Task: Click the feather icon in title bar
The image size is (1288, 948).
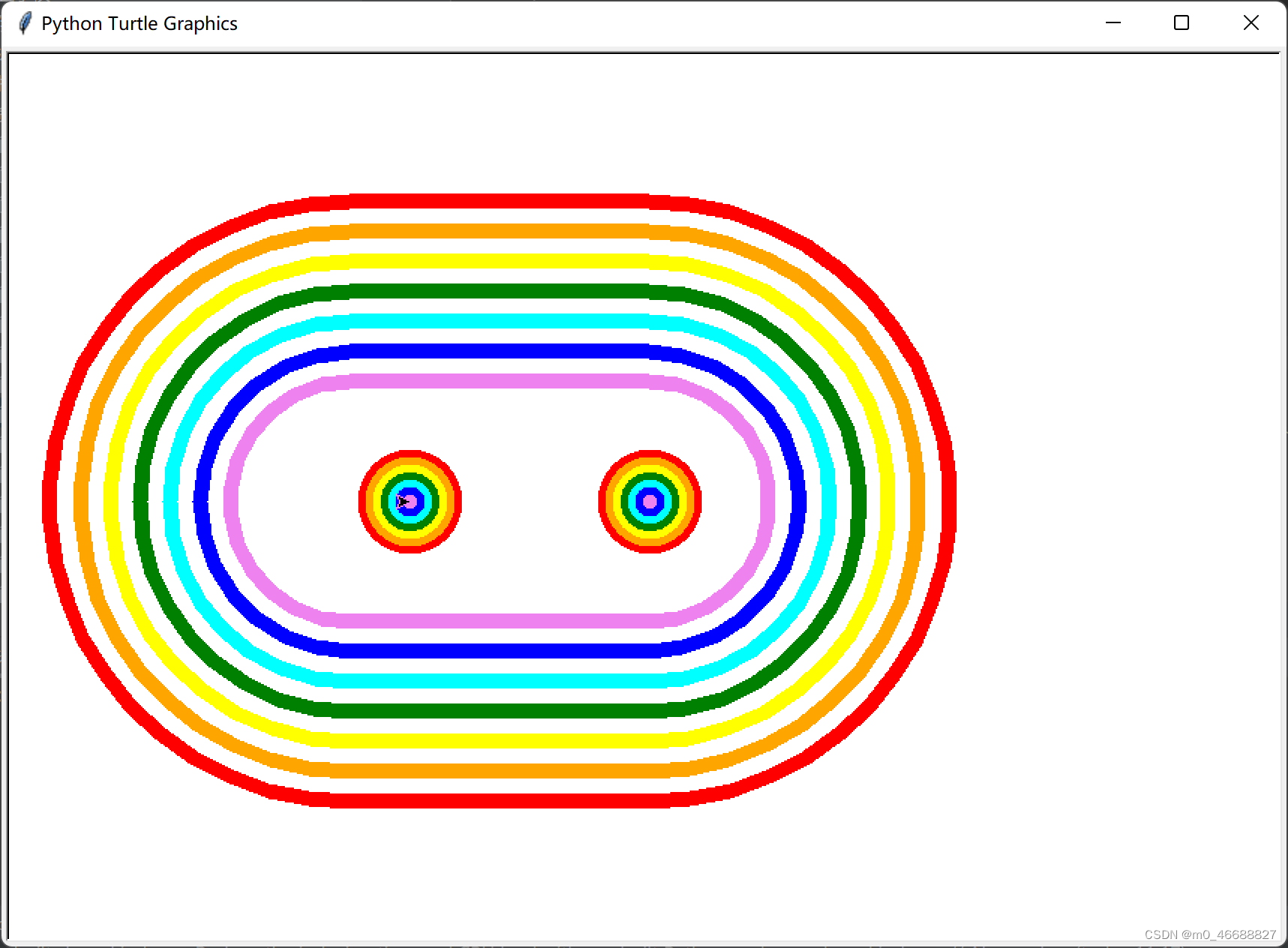Action: click(x=25, y=23)
